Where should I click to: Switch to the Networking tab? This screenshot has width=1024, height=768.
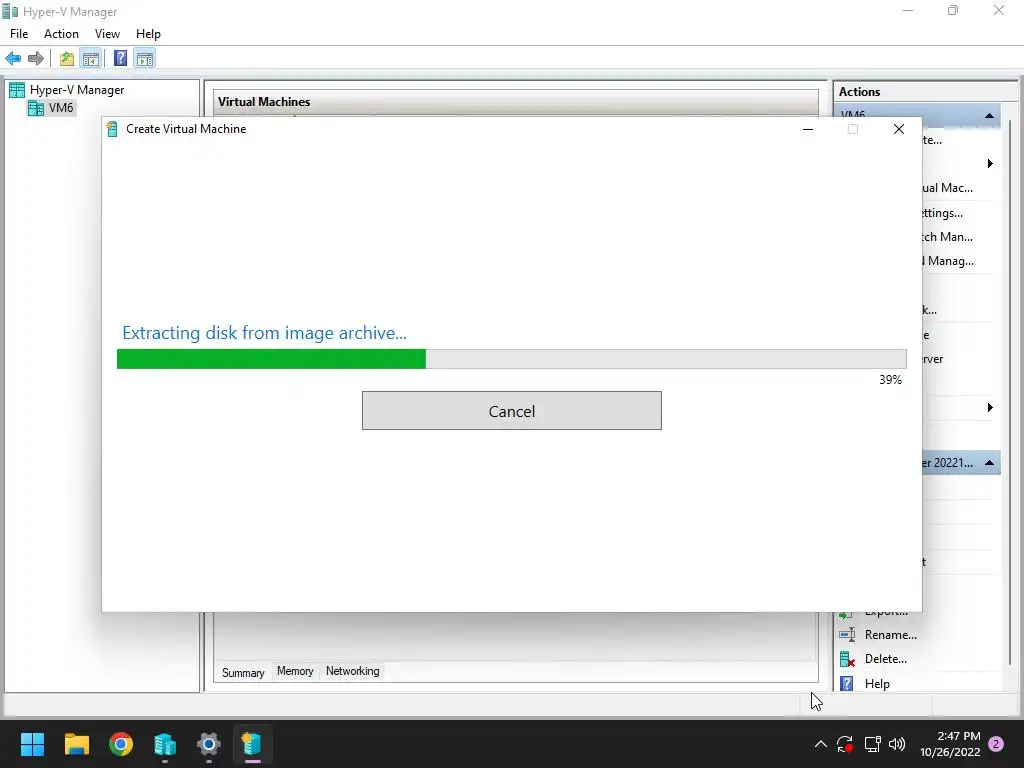point(353,671)
